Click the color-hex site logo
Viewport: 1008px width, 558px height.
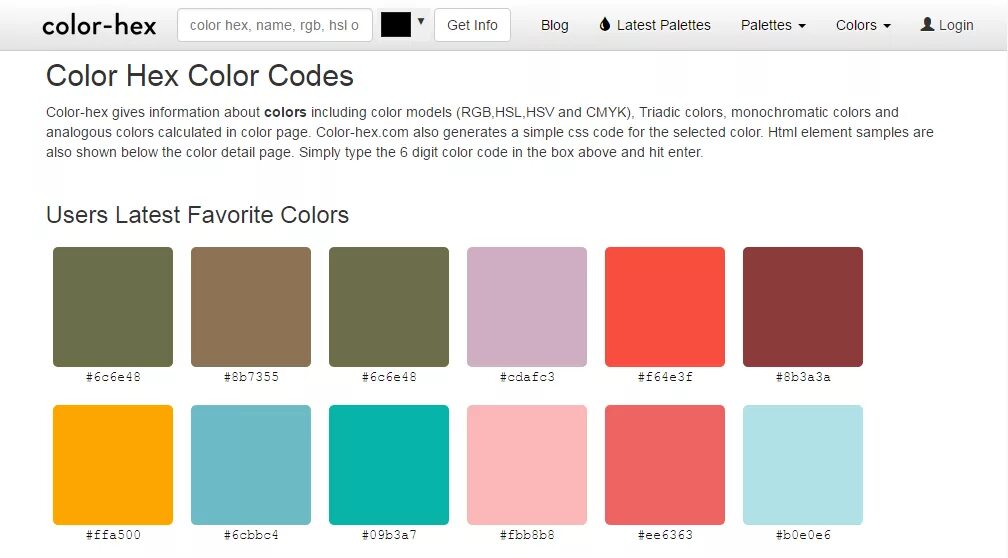99,25
